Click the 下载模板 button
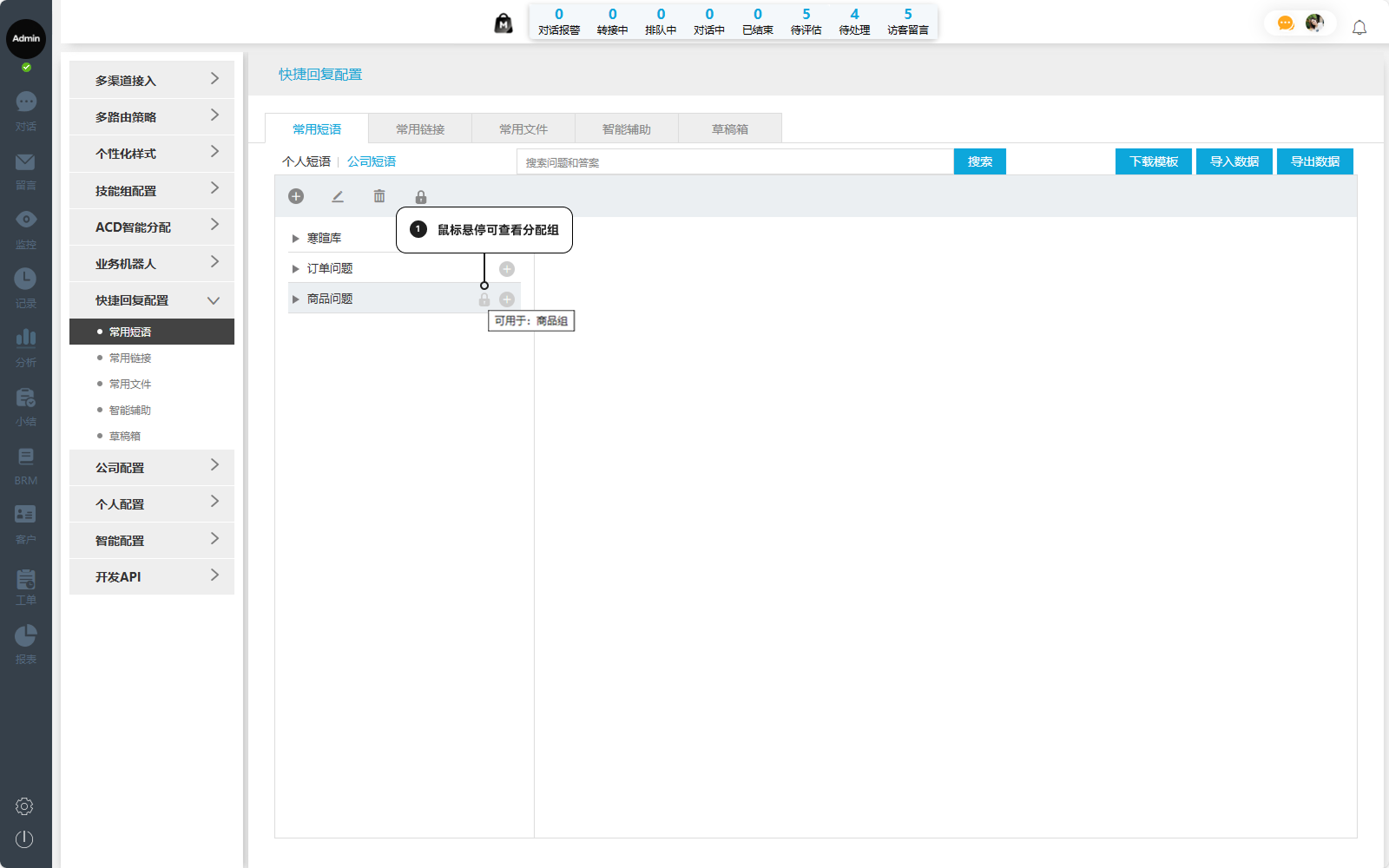 pos(1153,161)
